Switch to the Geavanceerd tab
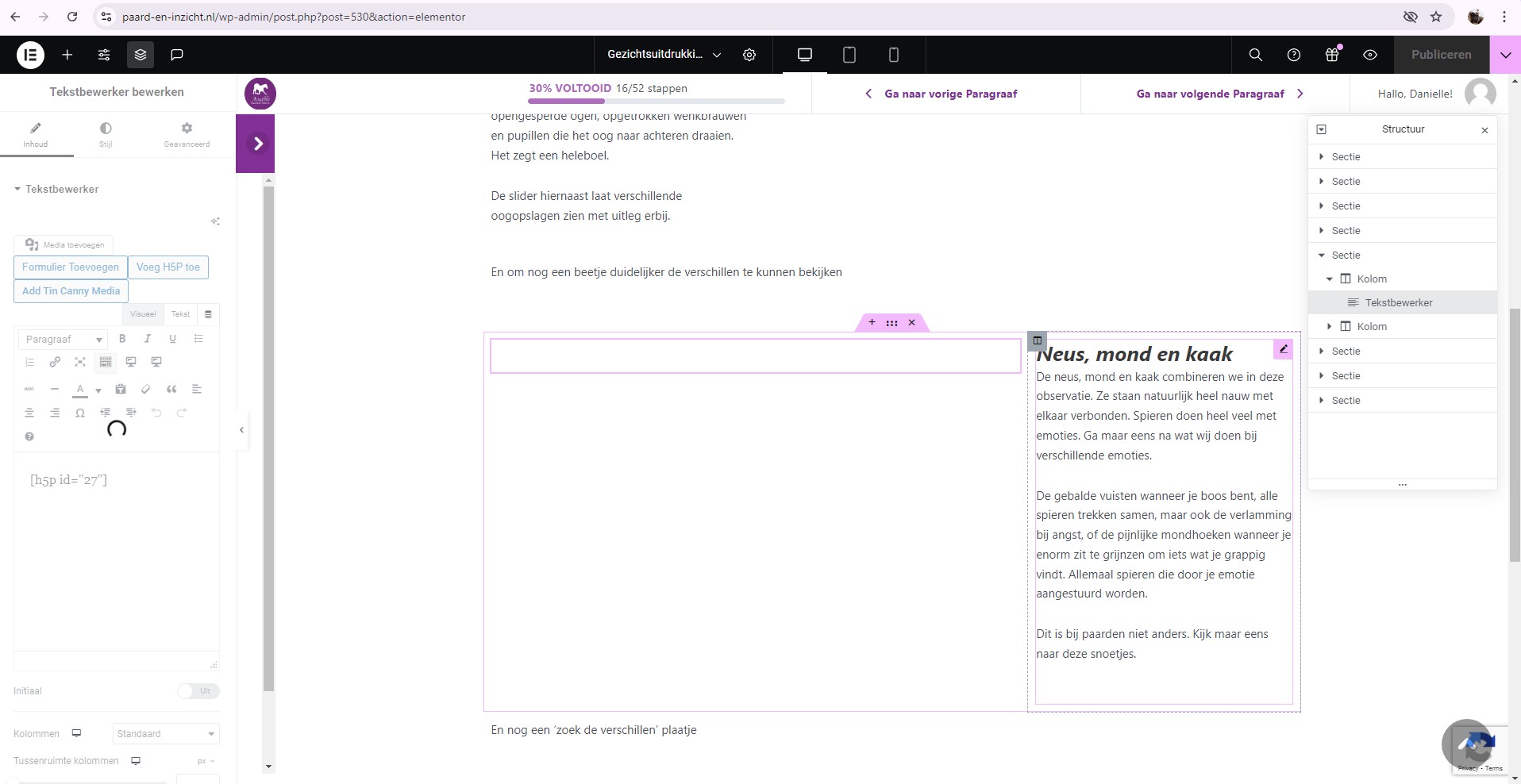This screenshot has height=784, width=1521. coord(187,135)
